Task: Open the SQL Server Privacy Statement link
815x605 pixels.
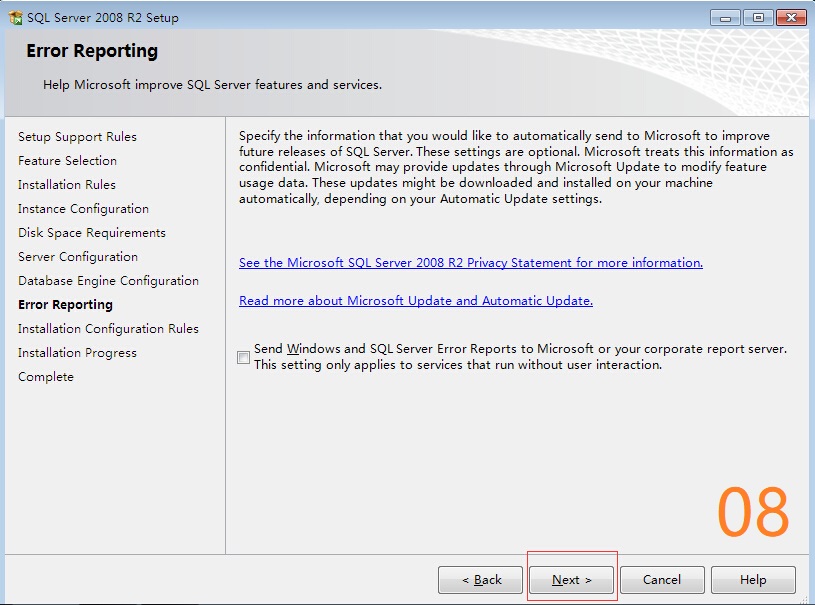Action: coord(470,263)
